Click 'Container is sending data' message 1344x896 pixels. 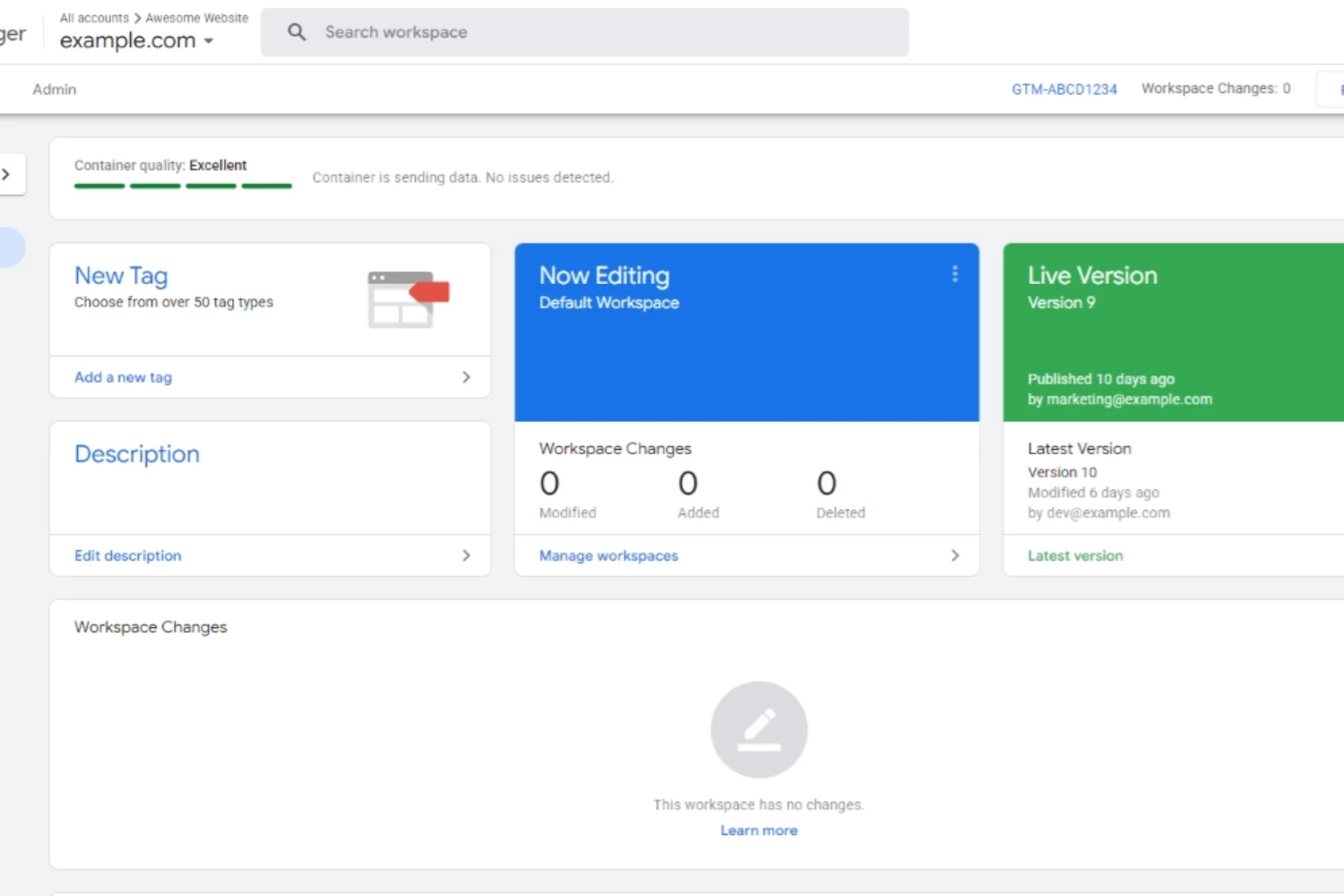coord(462,177)
